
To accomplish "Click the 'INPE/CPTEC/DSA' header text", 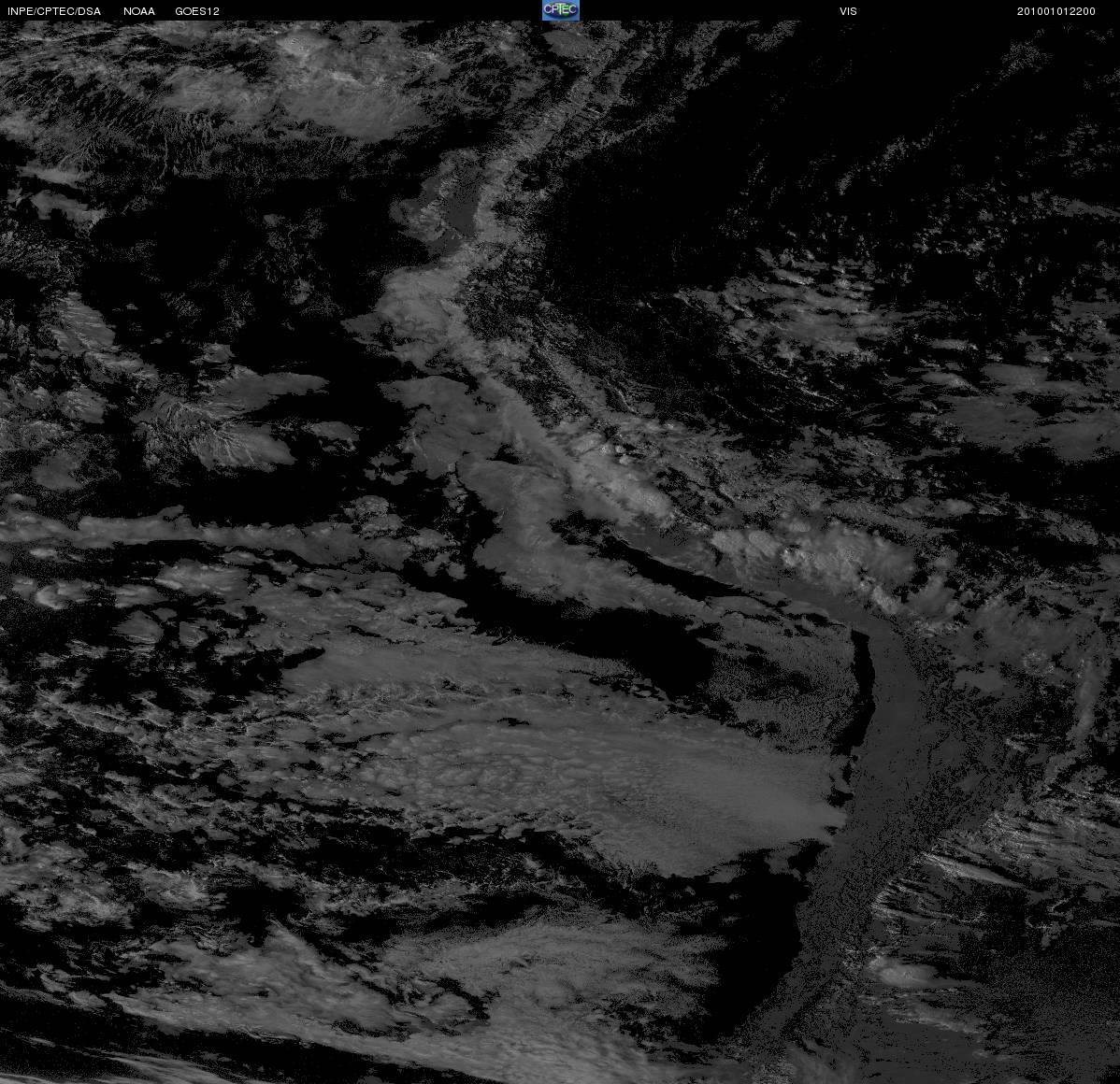I will click(54, 11).
